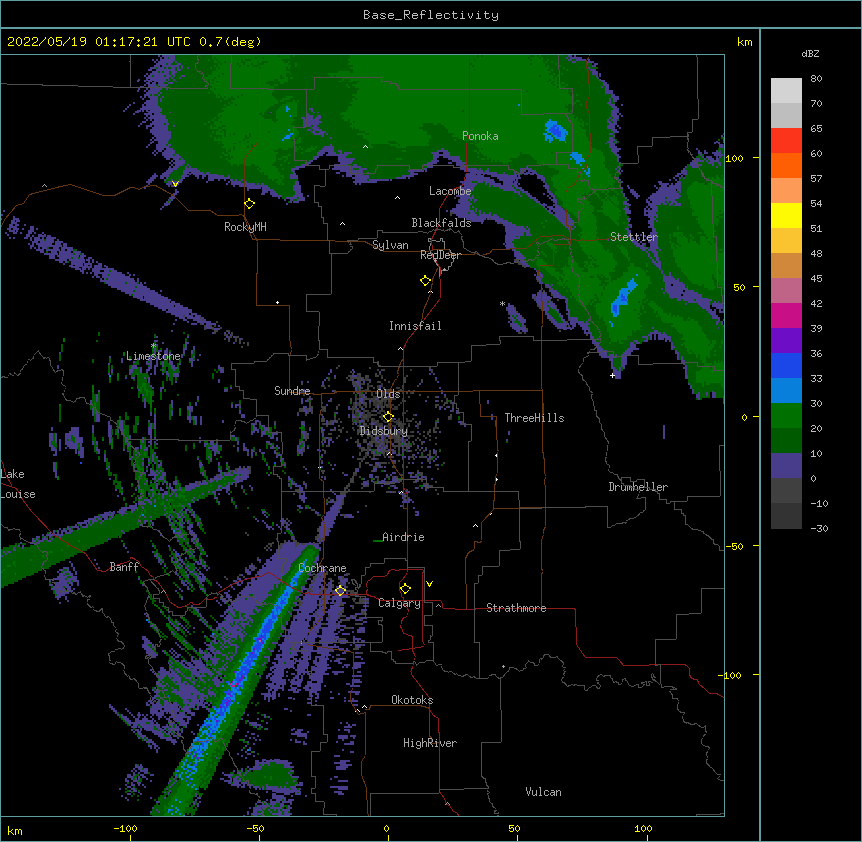Click the Base_Reflectivity title
This screenshot has width=862, height=842.
[431, 15]
